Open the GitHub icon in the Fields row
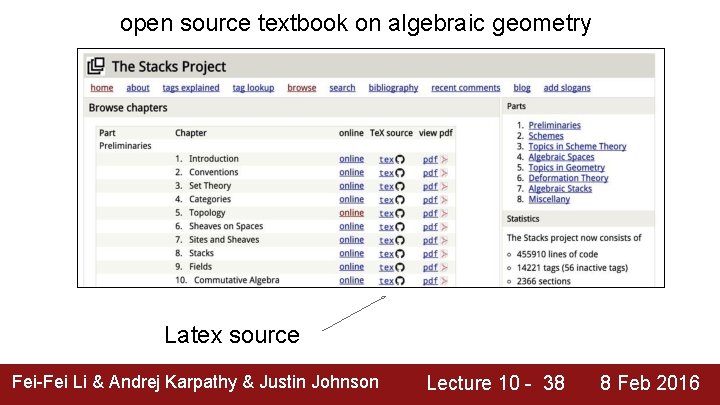 click(400, 267)
